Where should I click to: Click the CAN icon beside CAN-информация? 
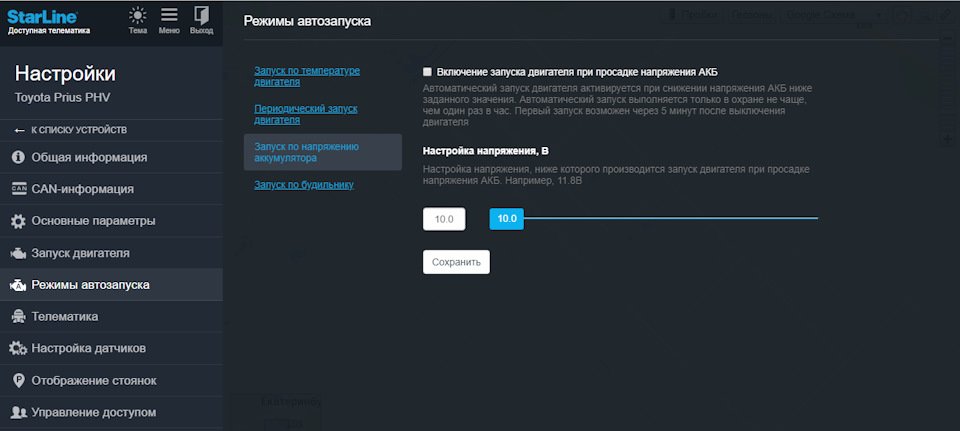19,189
